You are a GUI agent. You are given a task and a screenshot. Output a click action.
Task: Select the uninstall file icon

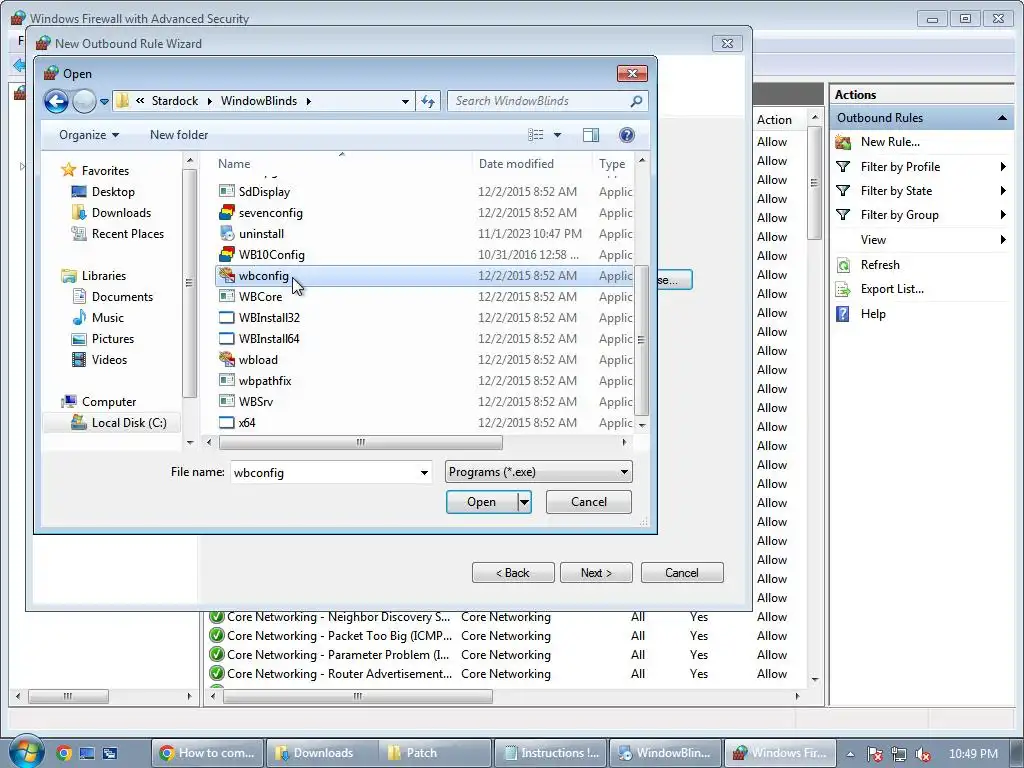(x=227, y=233)
